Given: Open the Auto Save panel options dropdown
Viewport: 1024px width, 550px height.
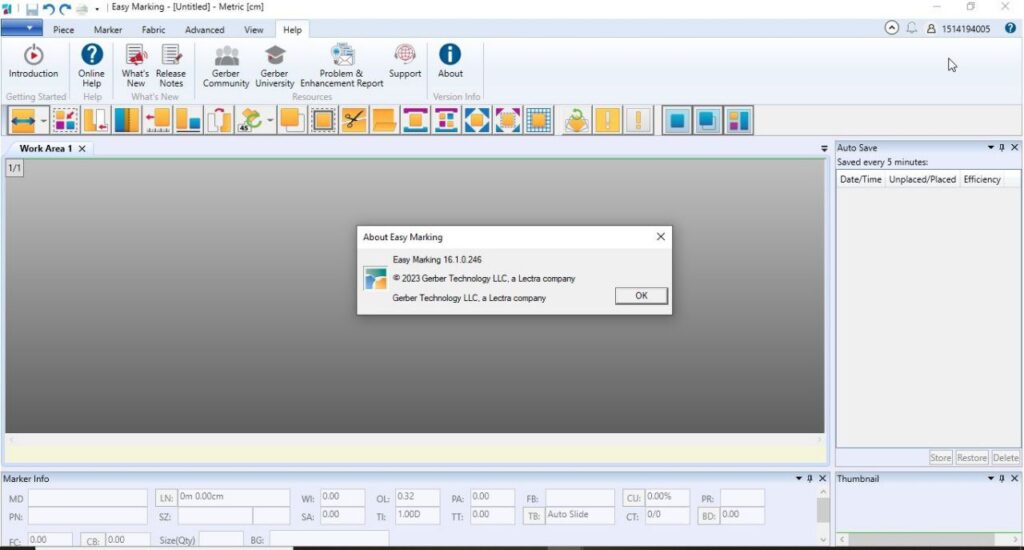Looking at the screenshot, I should point(990,148).
